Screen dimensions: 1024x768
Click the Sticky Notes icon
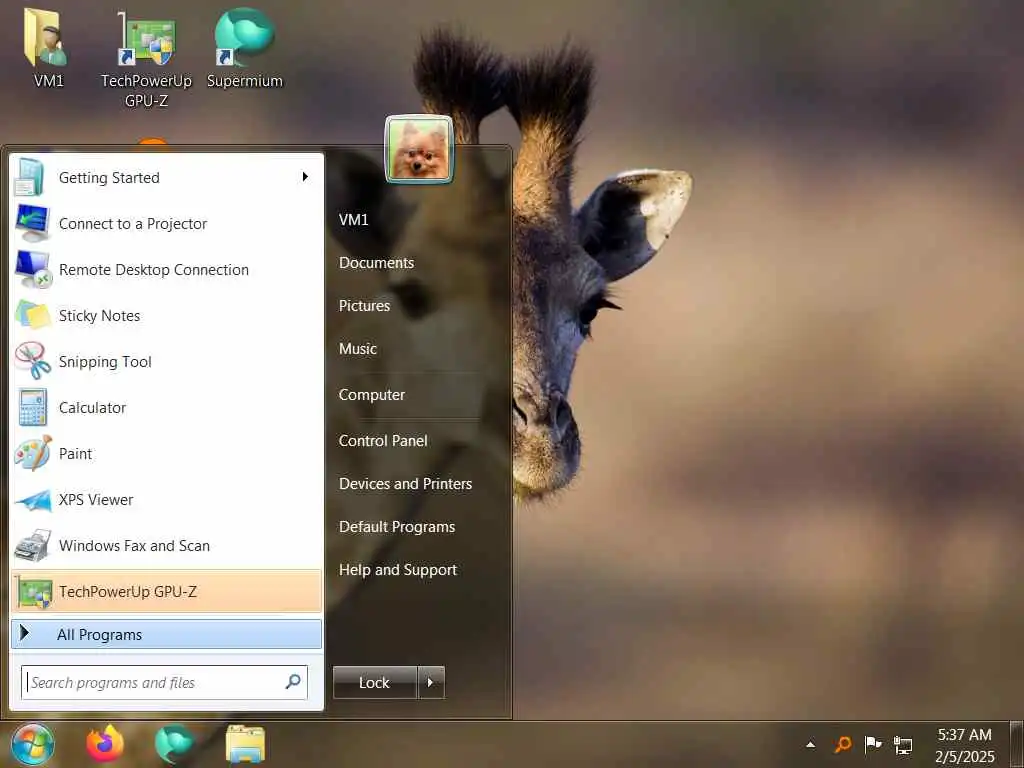tap(33, 315)
